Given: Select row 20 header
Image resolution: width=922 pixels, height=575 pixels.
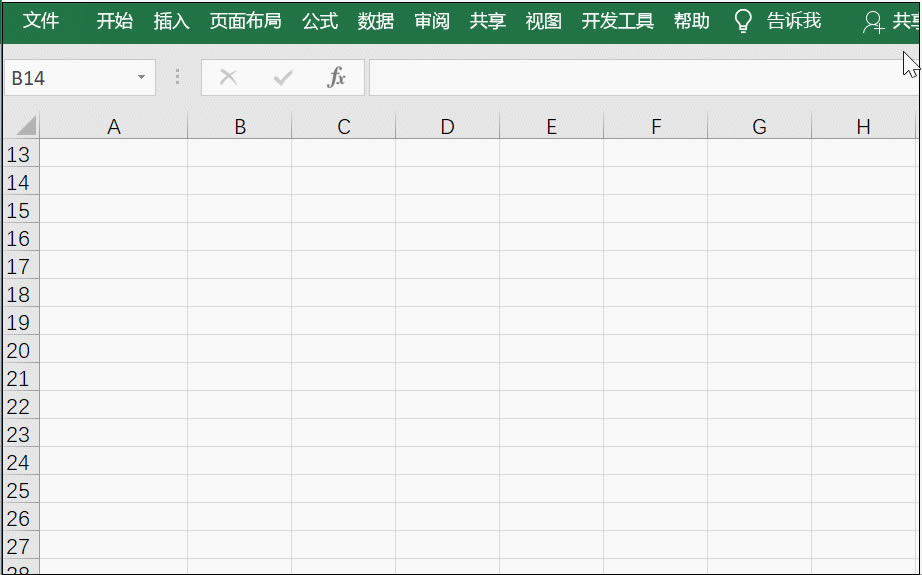Looking at the screenshot, I should click(19, 351).
